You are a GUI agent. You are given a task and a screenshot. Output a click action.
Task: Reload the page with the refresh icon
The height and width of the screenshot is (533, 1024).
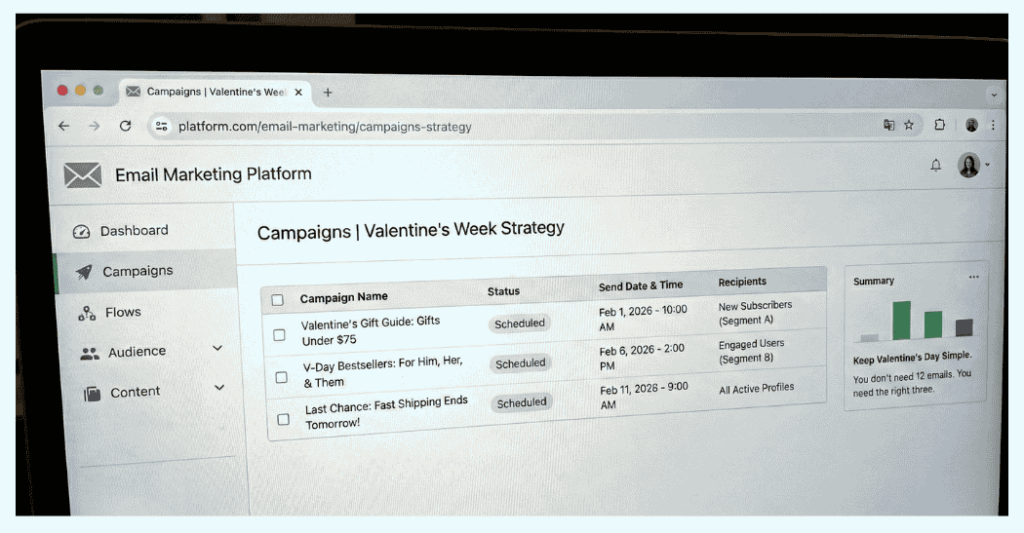pyautogui.click(x=125, y=126)
